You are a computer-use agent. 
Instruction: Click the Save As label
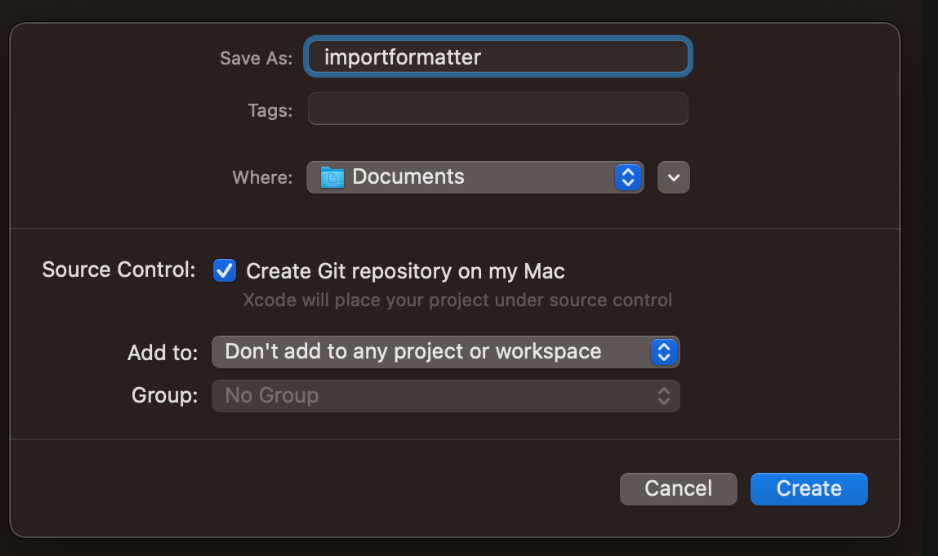[x=256, y=58]
